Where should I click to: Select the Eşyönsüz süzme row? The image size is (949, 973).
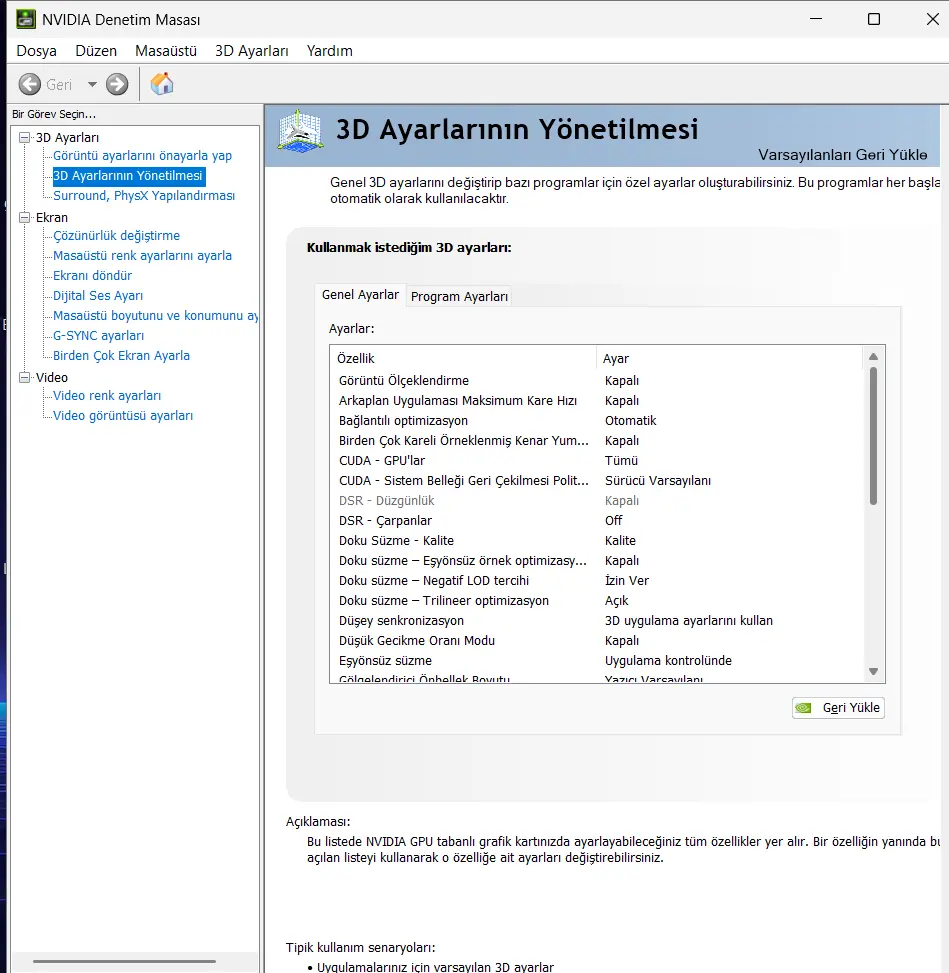pyautogui.click(x=595, y=660)
